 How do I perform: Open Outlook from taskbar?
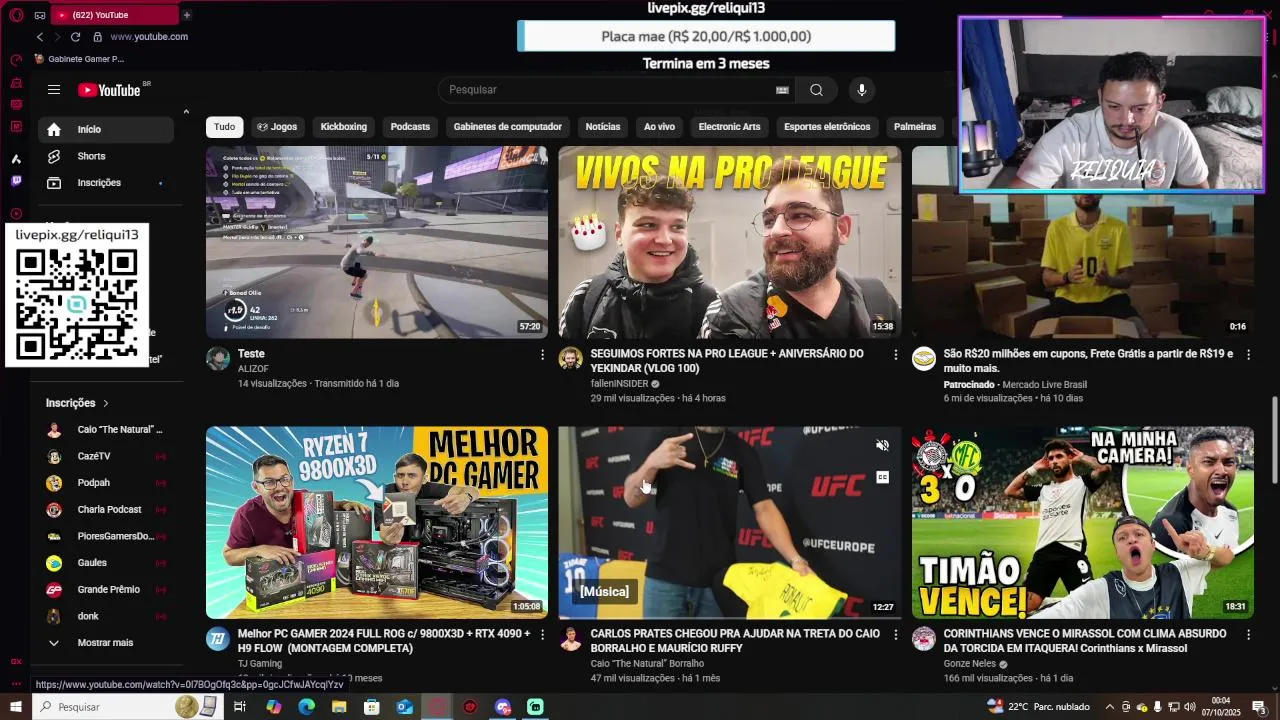point(405,707)
